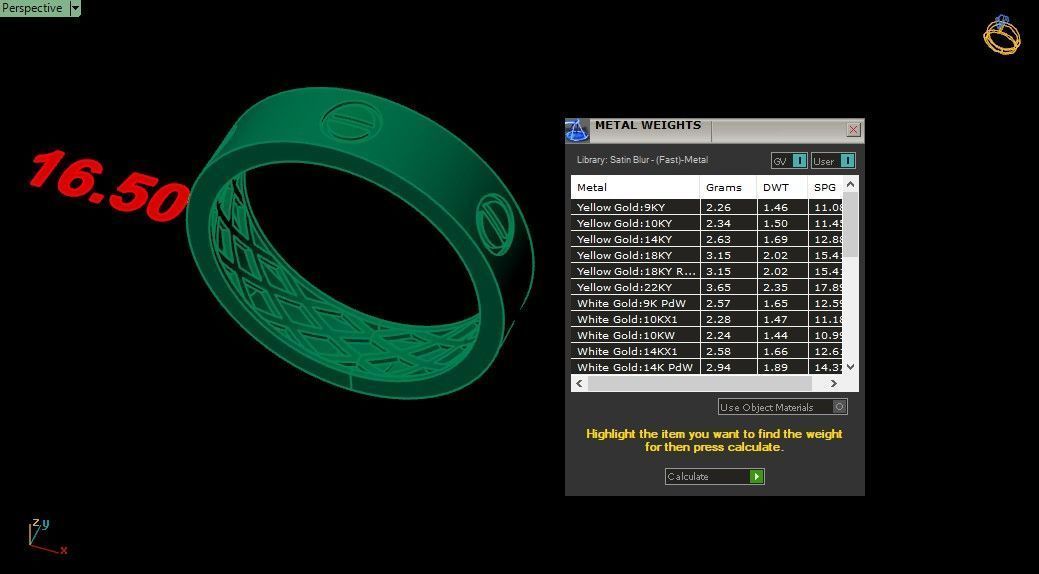Click the Metal Weights panel cone icon

pos(577,131)
